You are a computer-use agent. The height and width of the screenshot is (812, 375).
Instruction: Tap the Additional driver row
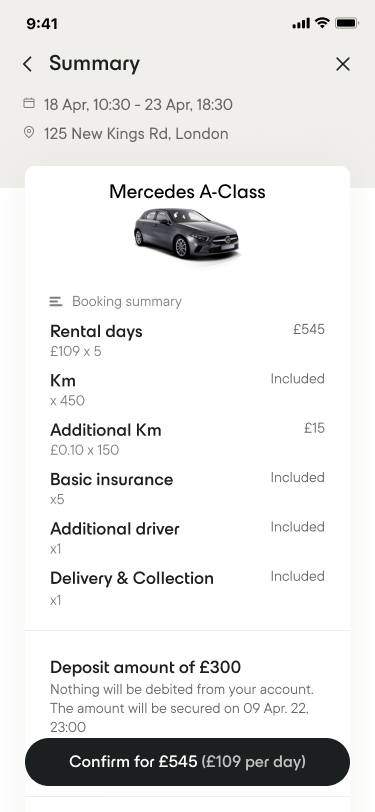pos(188,538)
